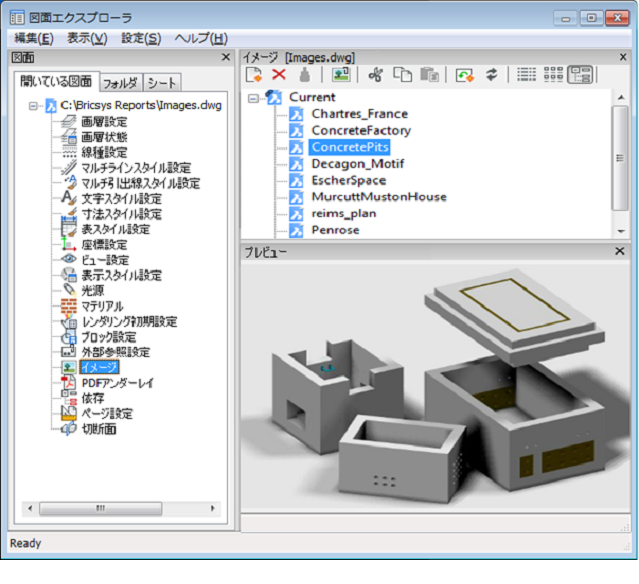
Task: Close the 図面 panel
Action: [226, 57]
